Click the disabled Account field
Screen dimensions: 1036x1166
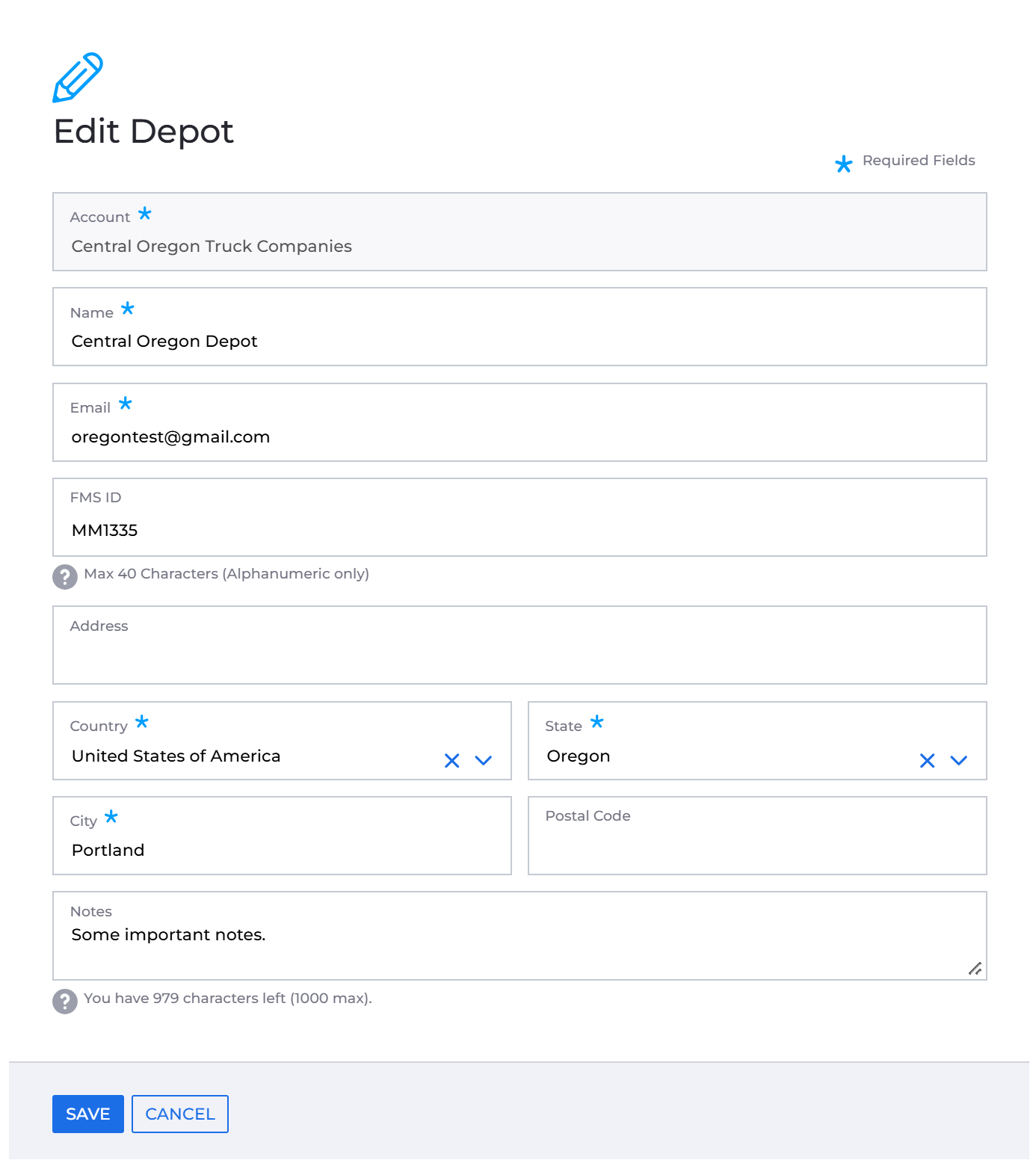(519, 232)
